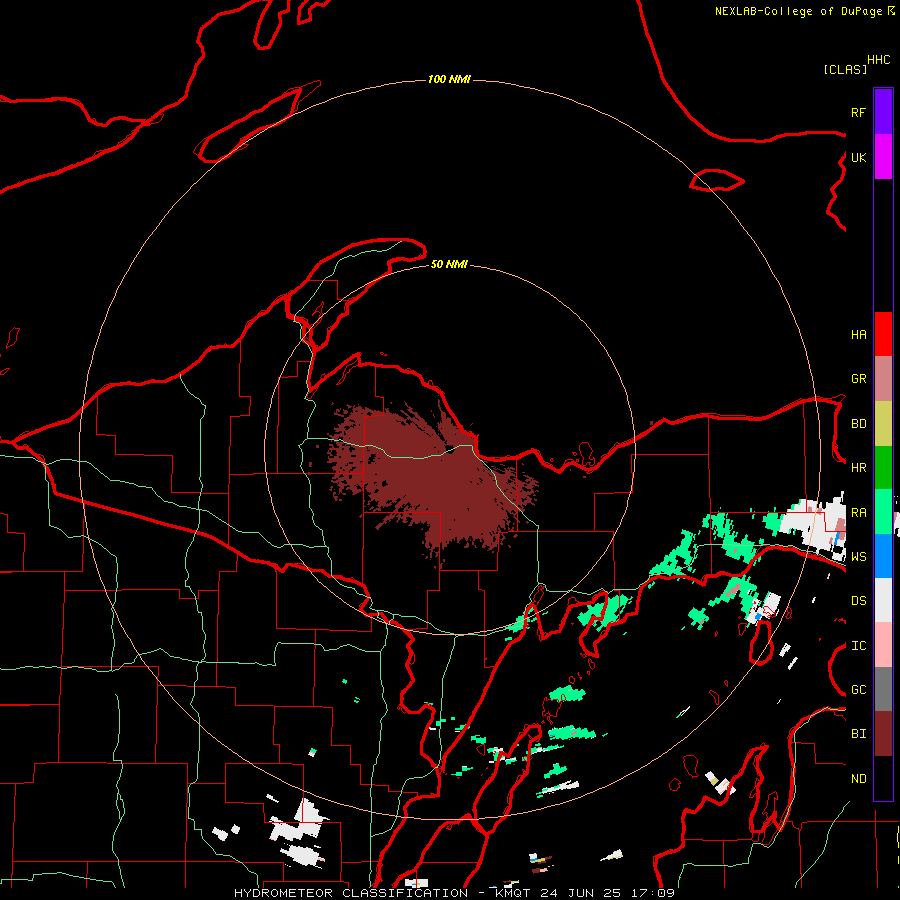The height and width of the screenshot is (900, 900).
Task: Click the white DS legend swatch
Action: (883, 600)
